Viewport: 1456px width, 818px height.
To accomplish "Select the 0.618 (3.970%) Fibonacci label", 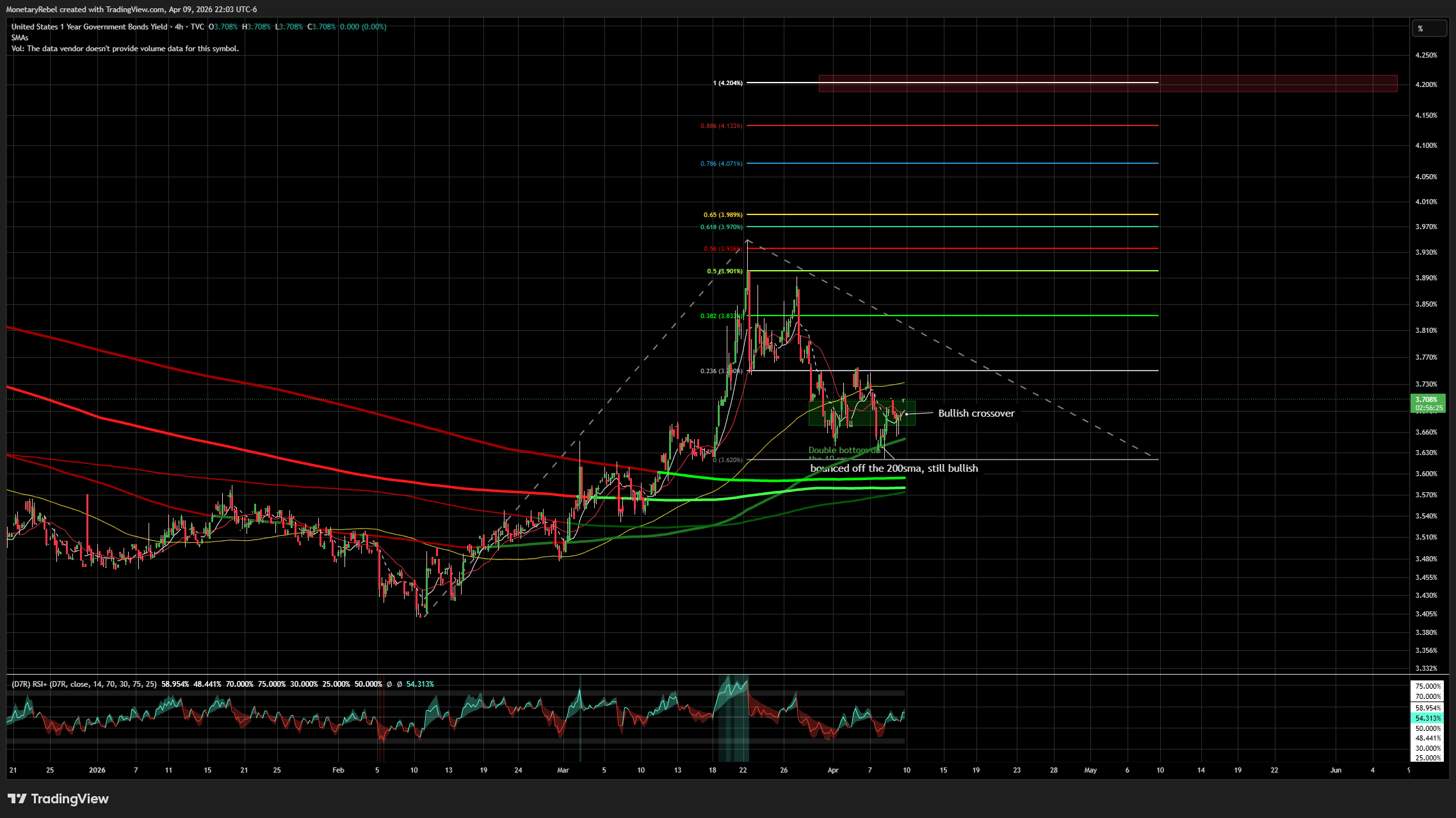I will [722, 227].
